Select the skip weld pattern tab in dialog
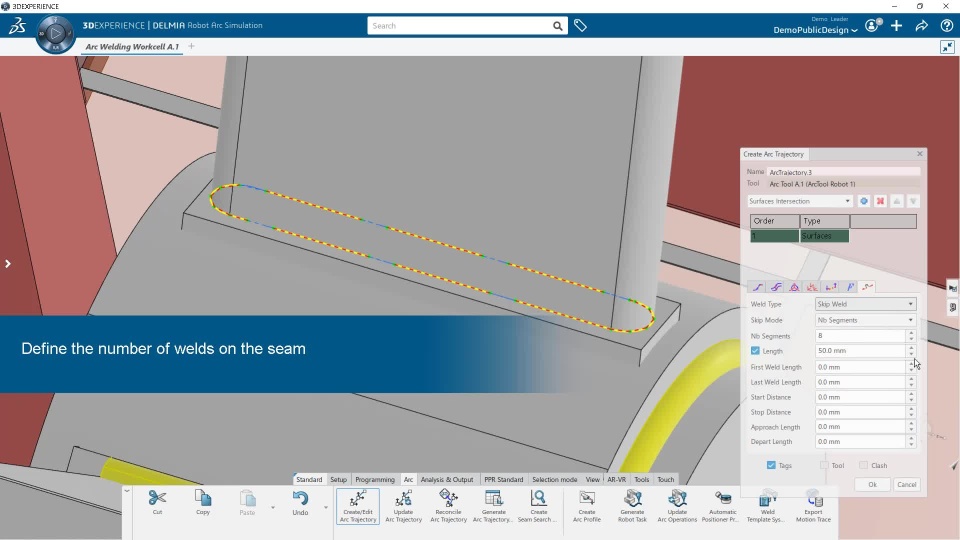This screenshot has width=960, height=540. pos(868,287)
